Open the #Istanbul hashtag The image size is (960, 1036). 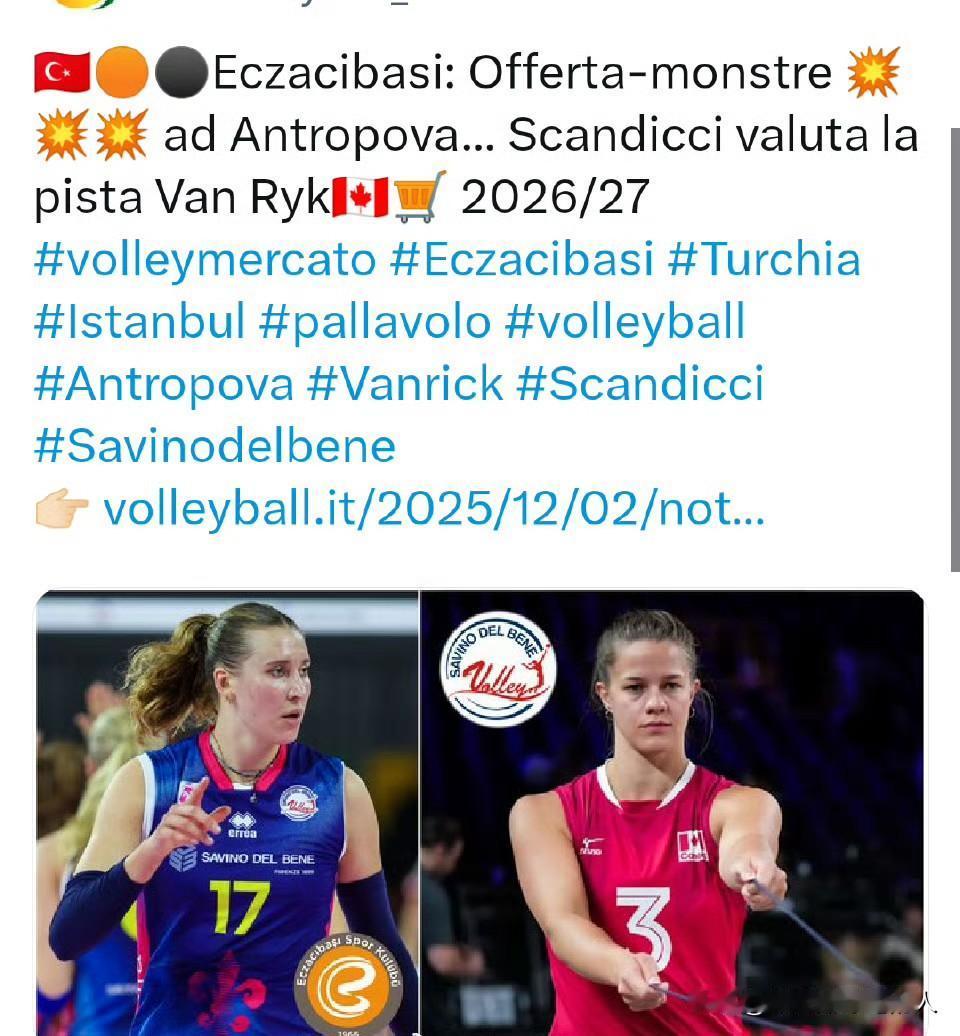(x=139, y=321)
